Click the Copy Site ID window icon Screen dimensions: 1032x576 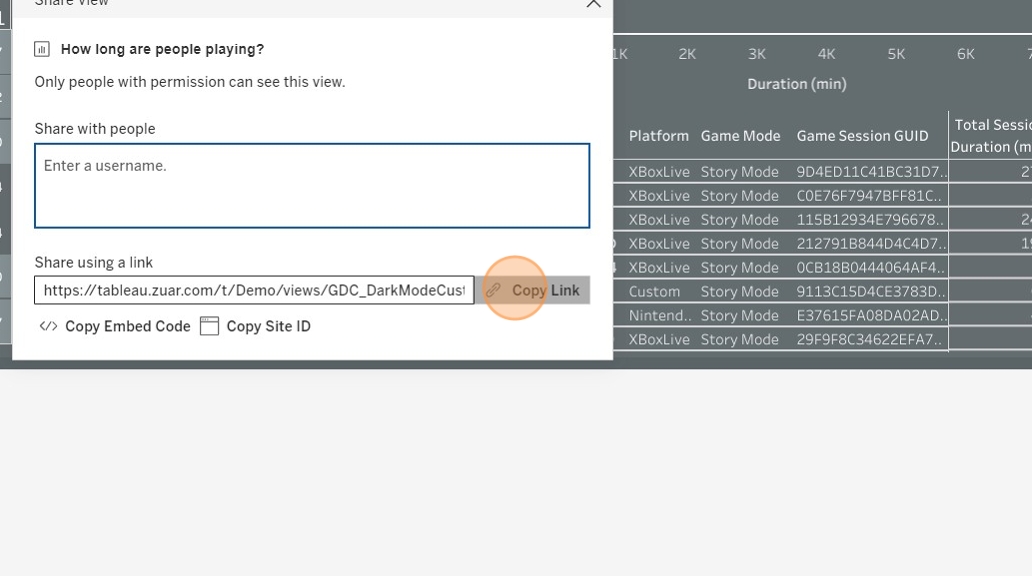coord(209,327)
